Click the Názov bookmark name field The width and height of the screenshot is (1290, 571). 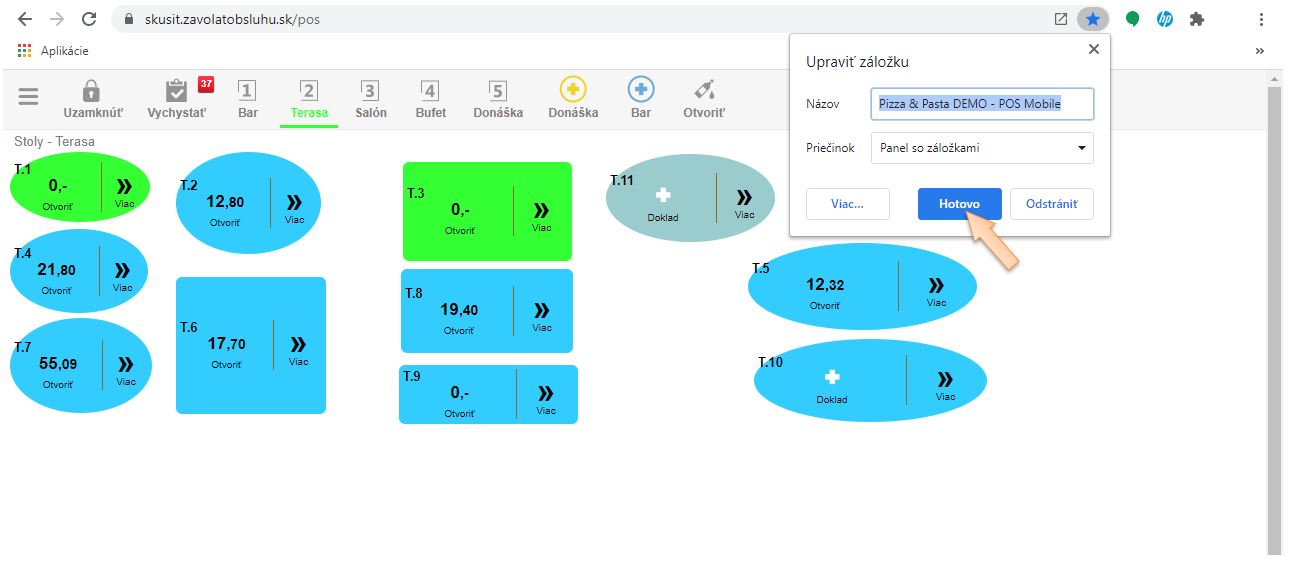(982, 104)
